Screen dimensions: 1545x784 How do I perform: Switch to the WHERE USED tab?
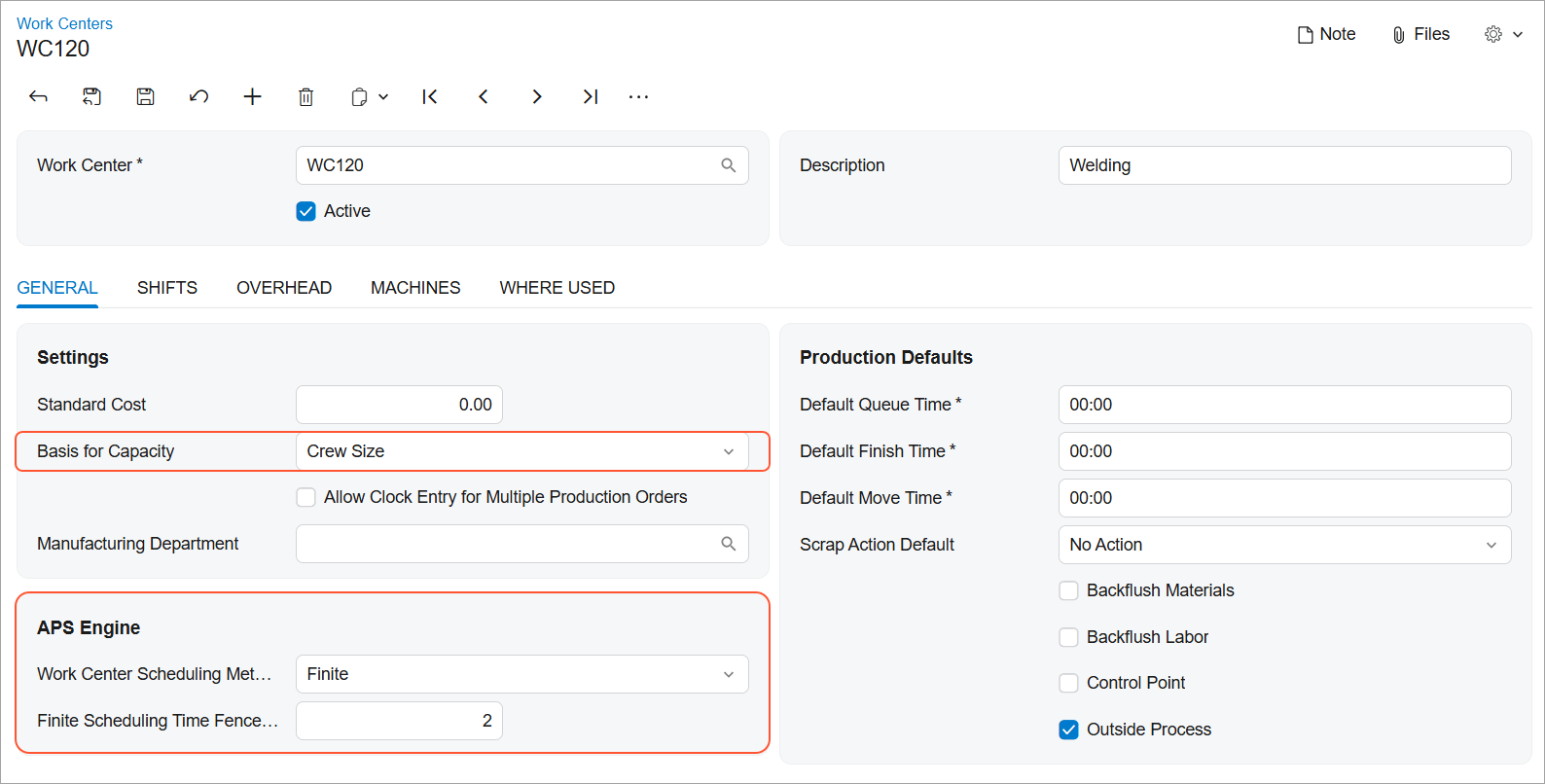557,288
